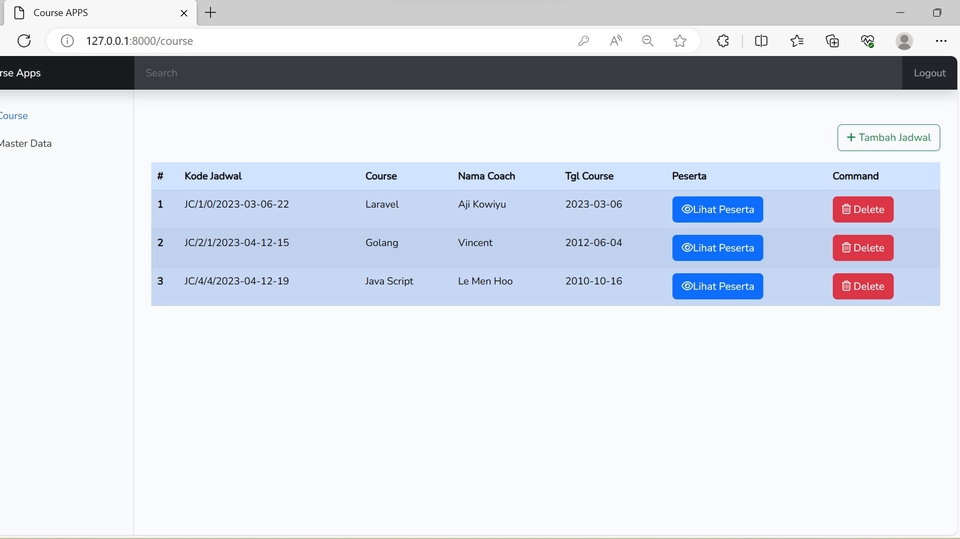Open the Favorites list icon
Screen dimensions: 960x539
click(797, 41)
